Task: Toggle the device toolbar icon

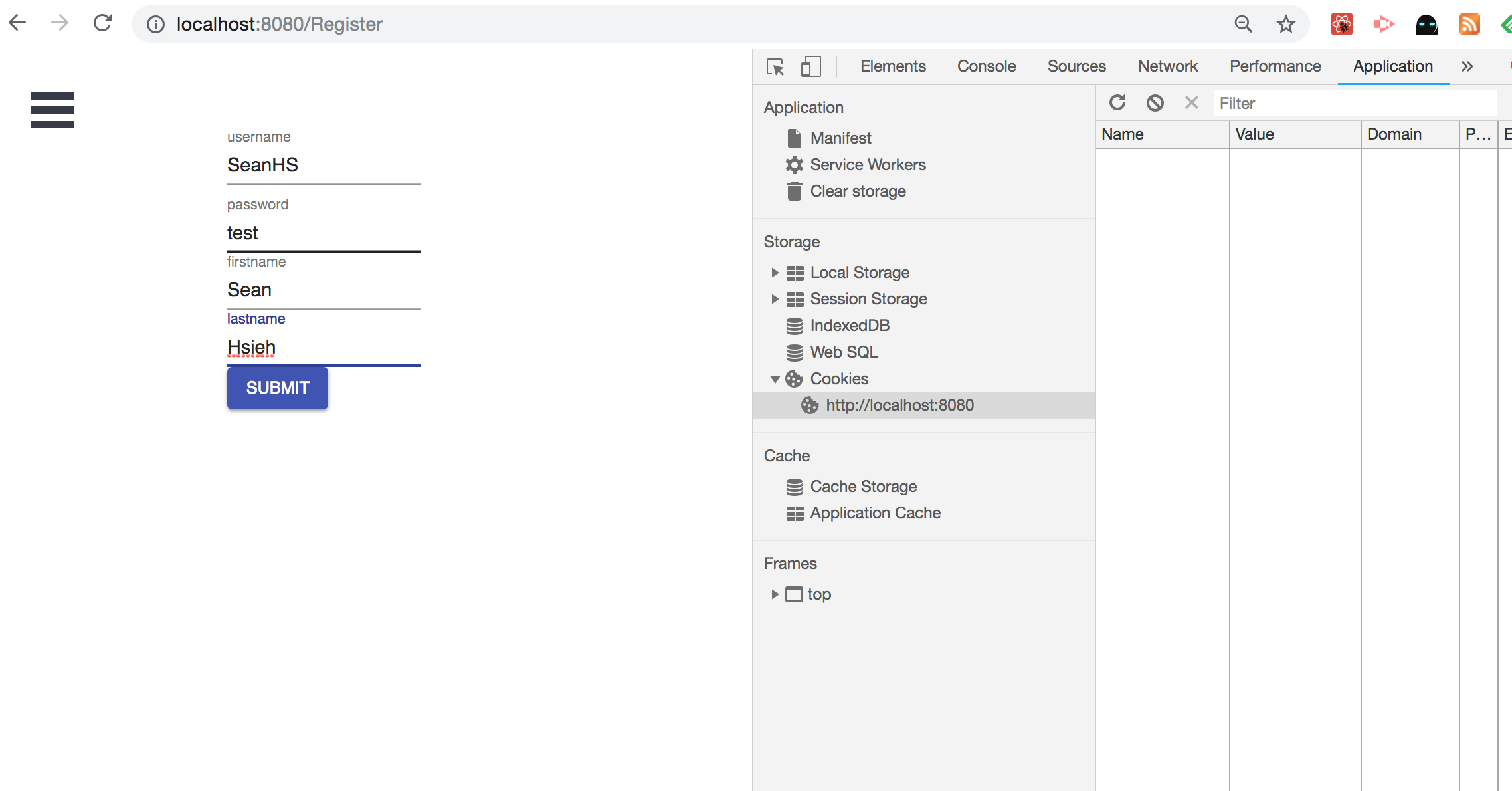Action: 810,66
